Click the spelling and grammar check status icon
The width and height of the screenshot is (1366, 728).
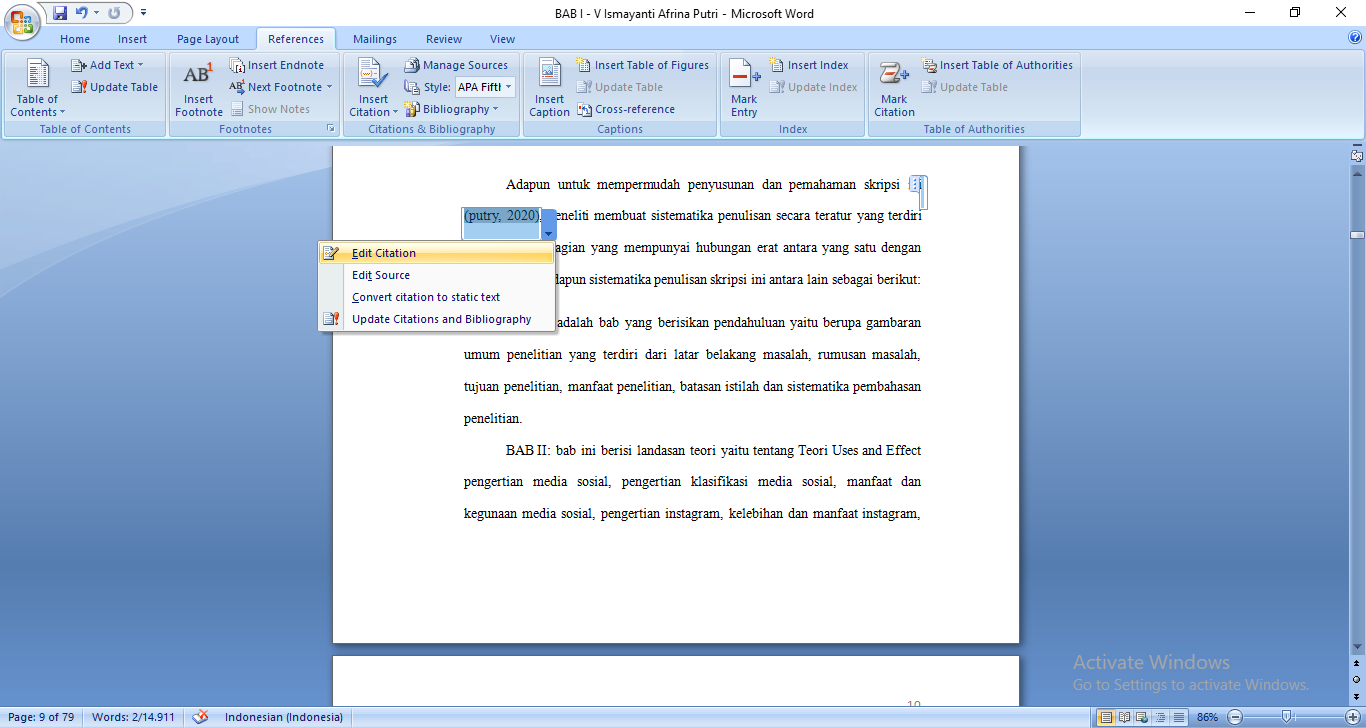coord(201,717)
